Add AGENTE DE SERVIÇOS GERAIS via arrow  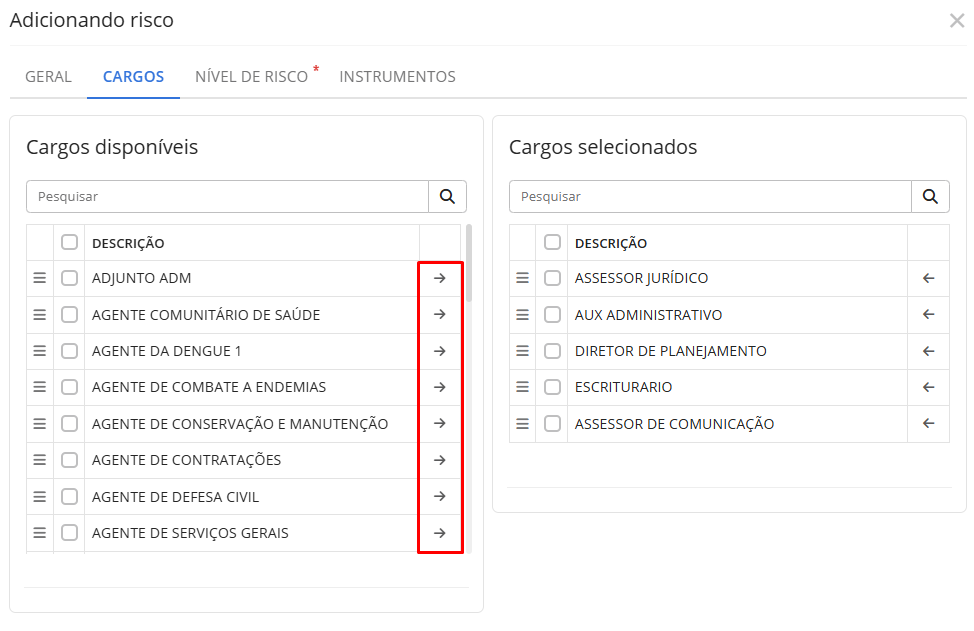(439, 533)
